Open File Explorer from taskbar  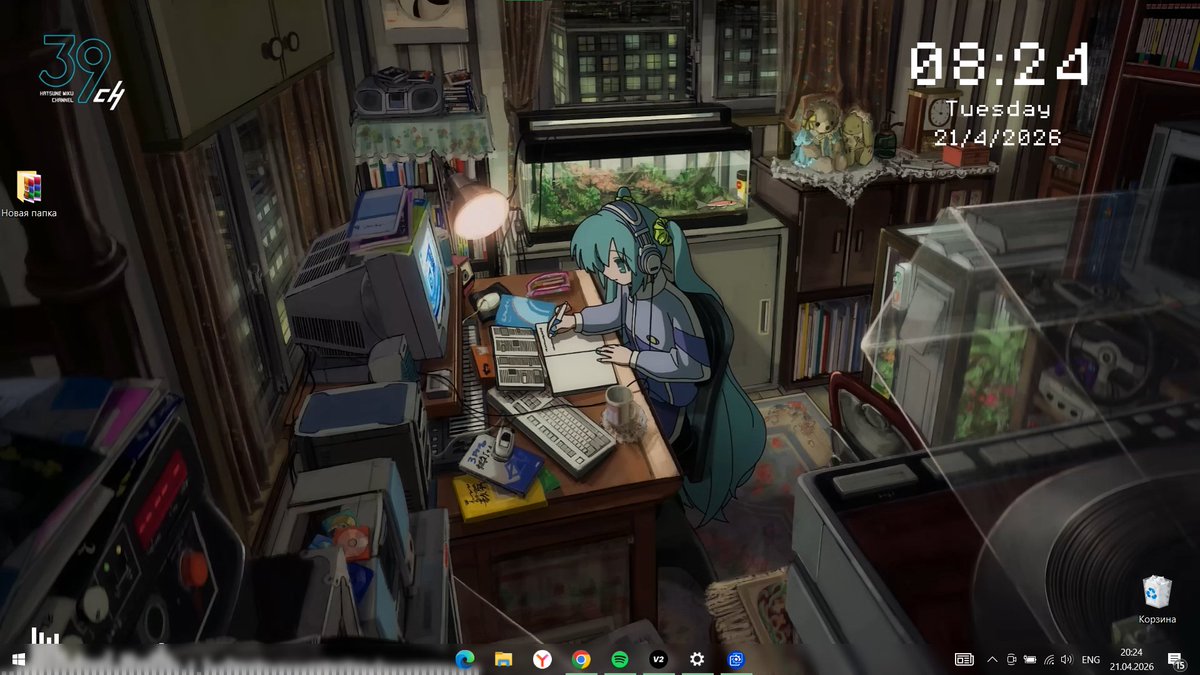[x=503, y=660]
